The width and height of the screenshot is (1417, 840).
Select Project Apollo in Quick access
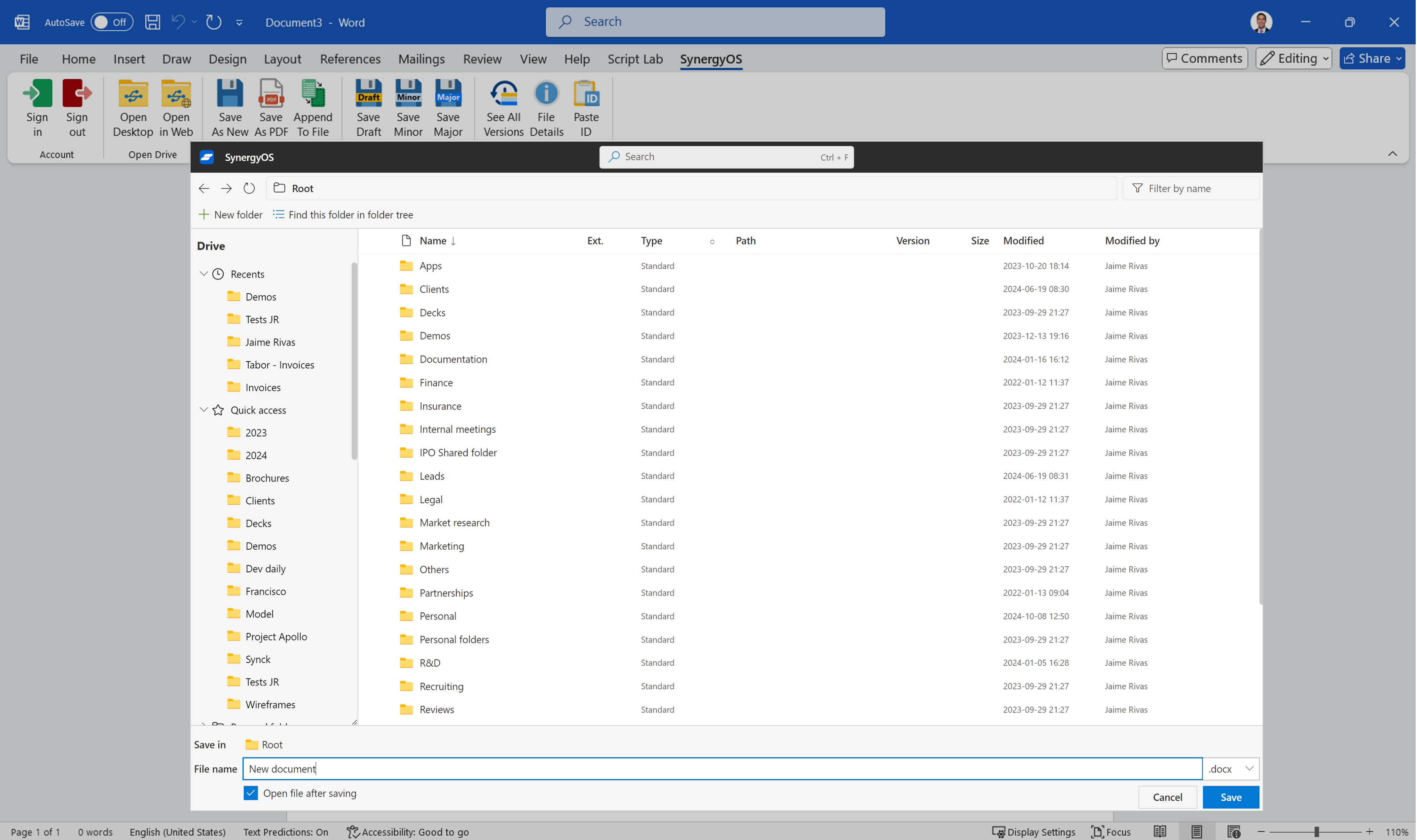point(276,636)
